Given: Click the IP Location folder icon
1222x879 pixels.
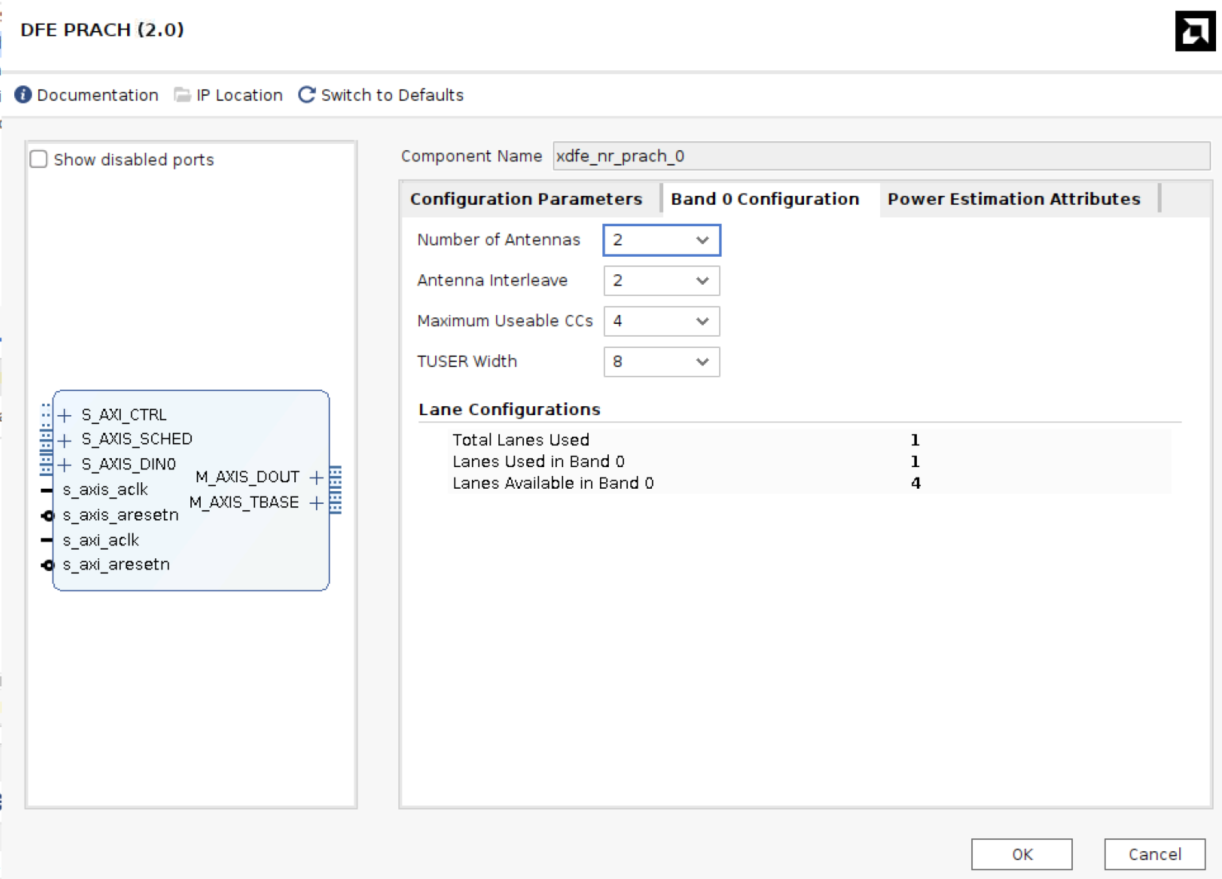Looking at the screenshot, I should (x=182, y=95).
